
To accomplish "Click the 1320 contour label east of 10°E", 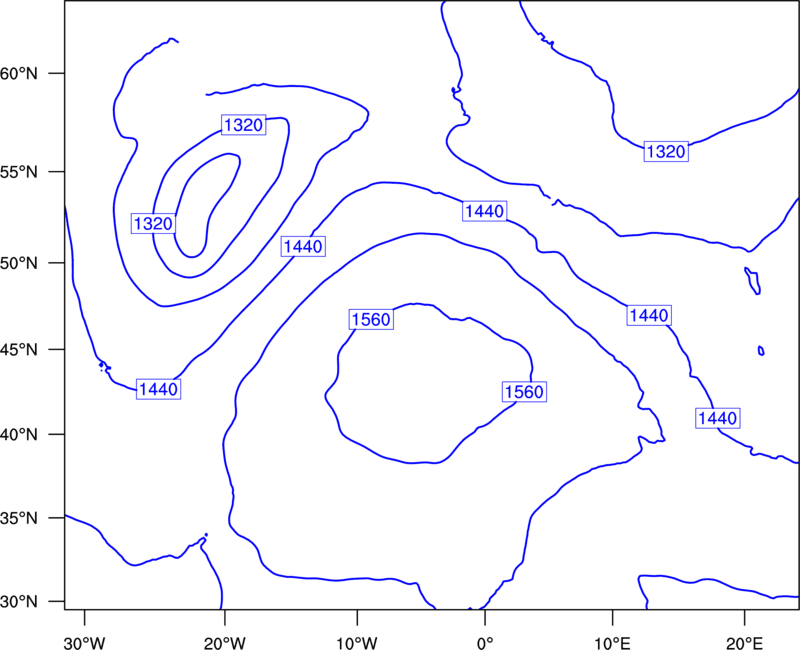I will click(666, 152).
